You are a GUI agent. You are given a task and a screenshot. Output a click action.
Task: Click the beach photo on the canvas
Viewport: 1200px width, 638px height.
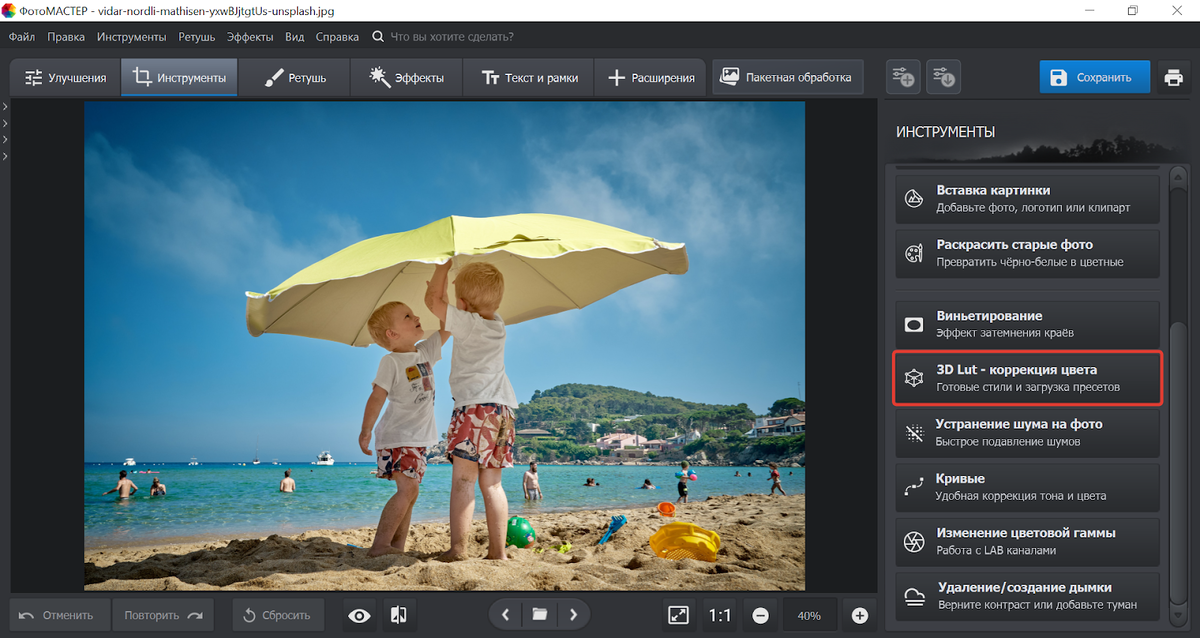coord(444,346)
